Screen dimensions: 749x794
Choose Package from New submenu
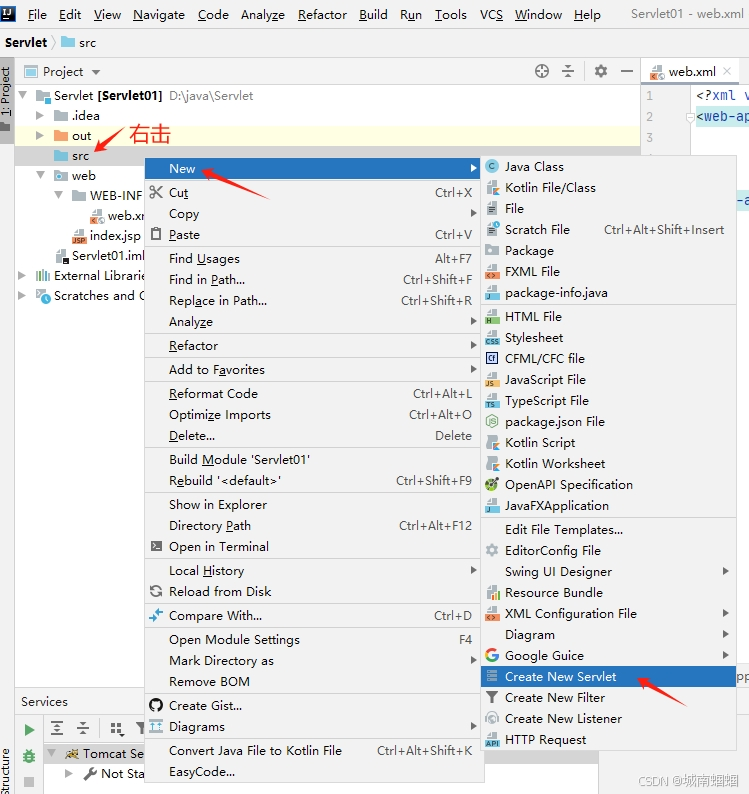608,251
